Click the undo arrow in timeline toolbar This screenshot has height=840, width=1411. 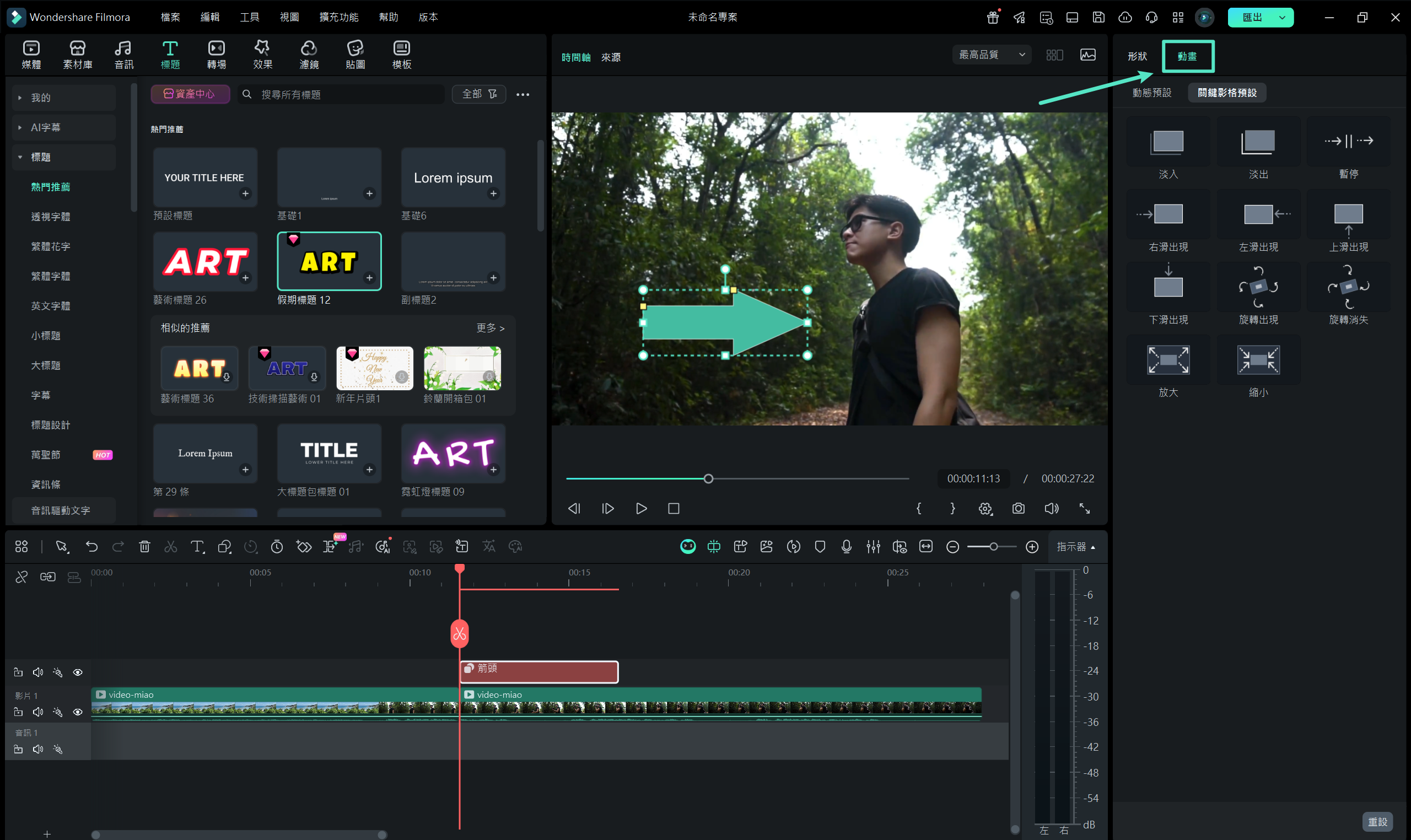[91, 546]
